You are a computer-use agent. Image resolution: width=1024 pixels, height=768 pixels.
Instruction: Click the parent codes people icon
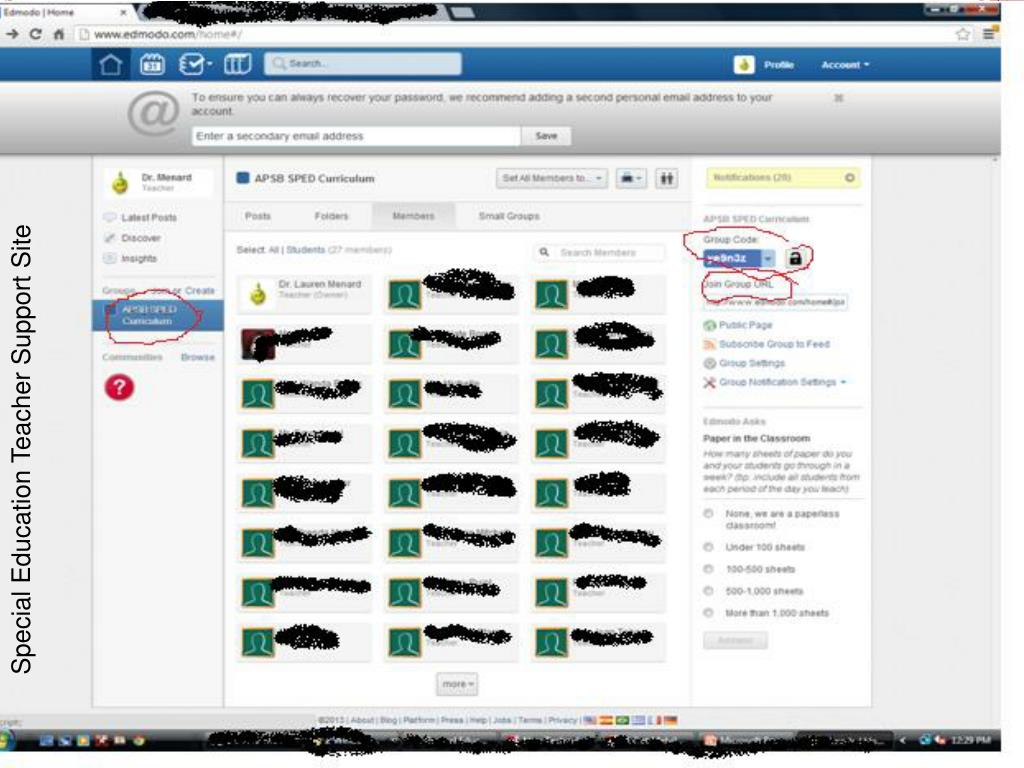[666, 178]
